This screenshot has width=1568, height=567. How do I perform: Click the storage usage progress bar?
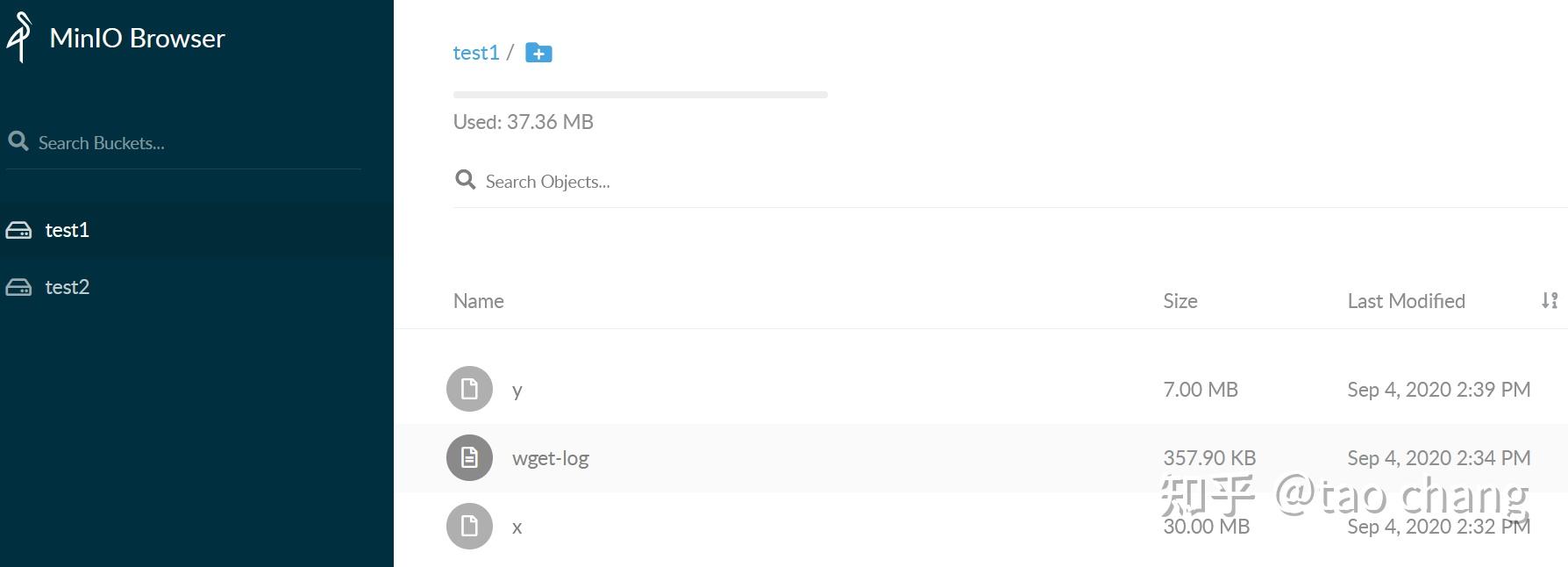pos(640,95)
